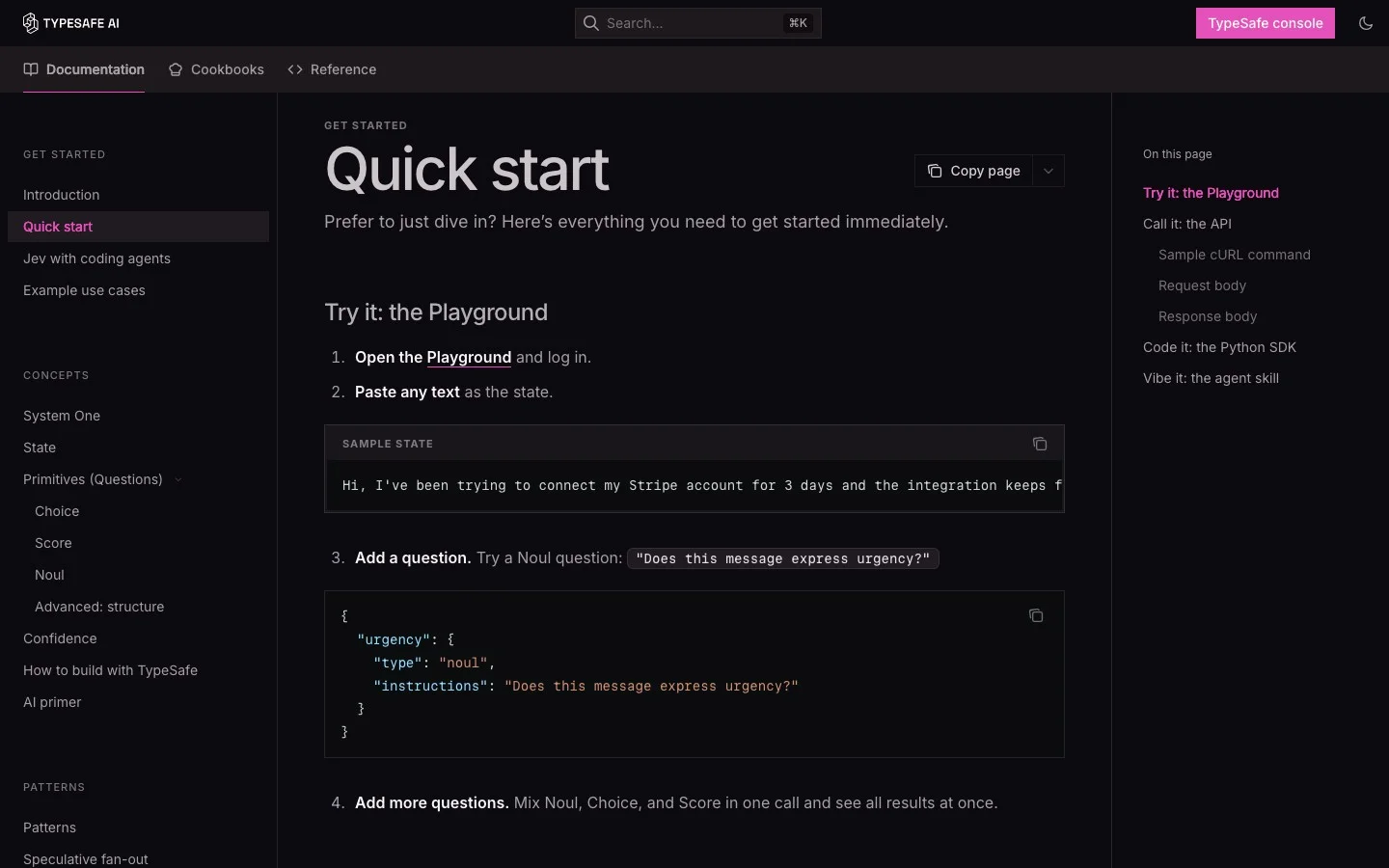Copy the urgency JSON code block
Viewport: 1389px width, 868px height.
click(1036, 615)
